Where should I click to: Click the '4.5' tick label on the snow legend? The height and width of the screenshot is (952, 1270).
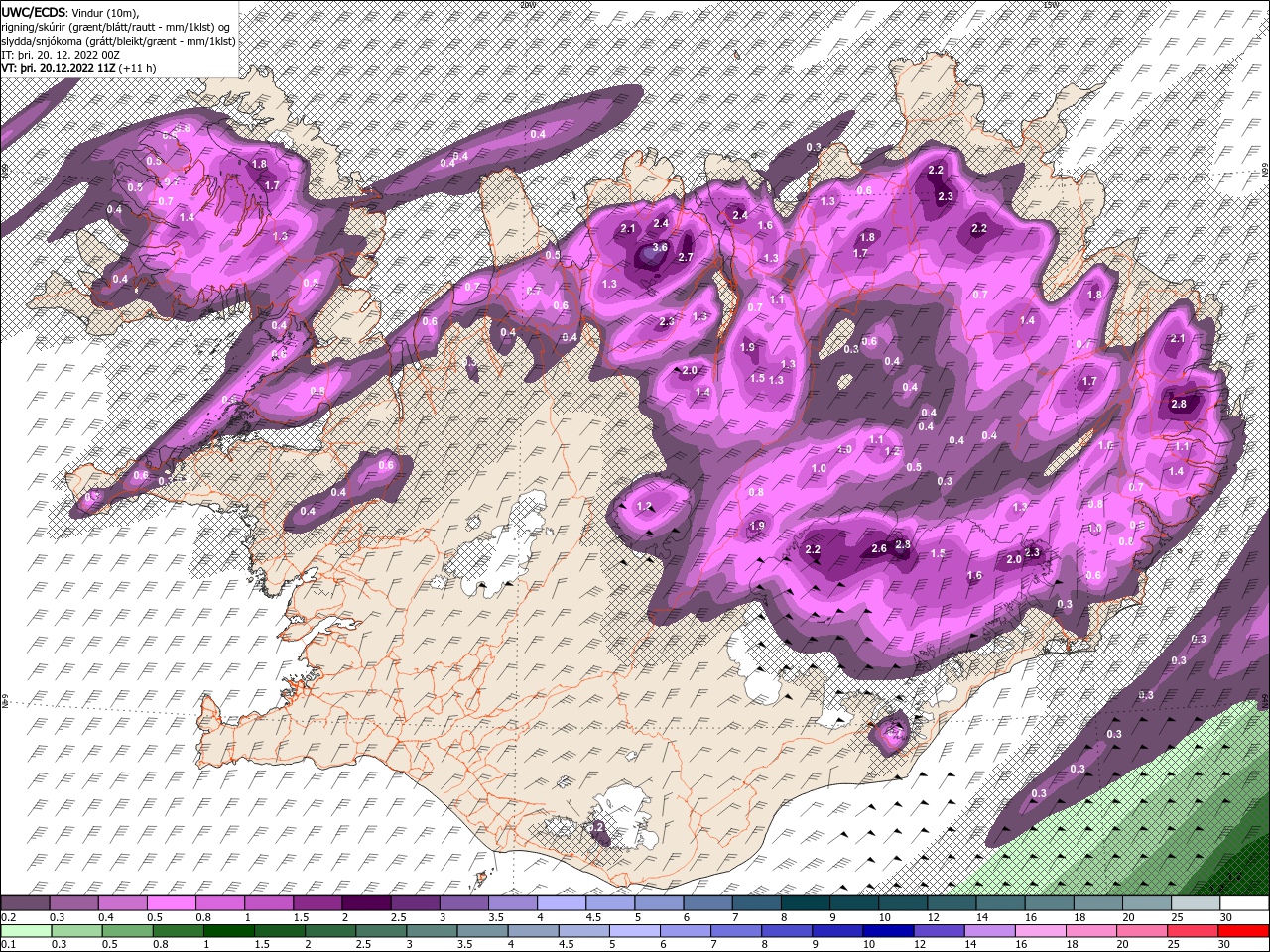pyautogui.click(x=593, y=918)
